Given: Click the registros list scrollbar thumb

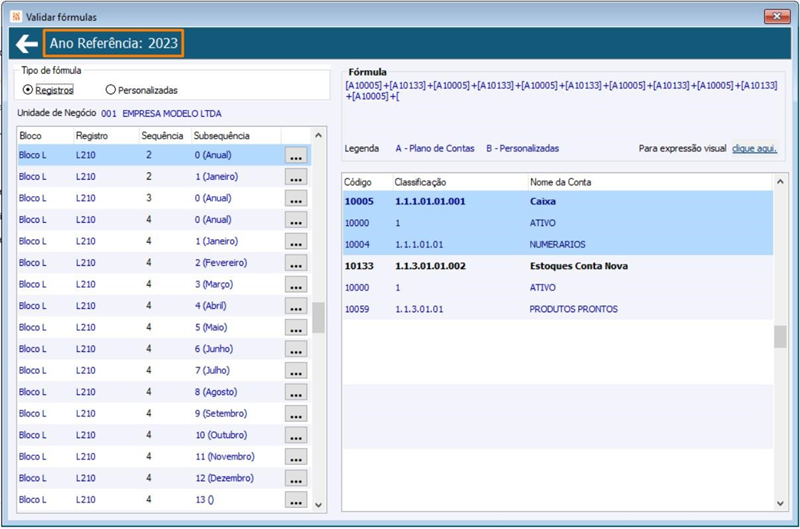Looking at the screenshot, I should click(318, 317).
